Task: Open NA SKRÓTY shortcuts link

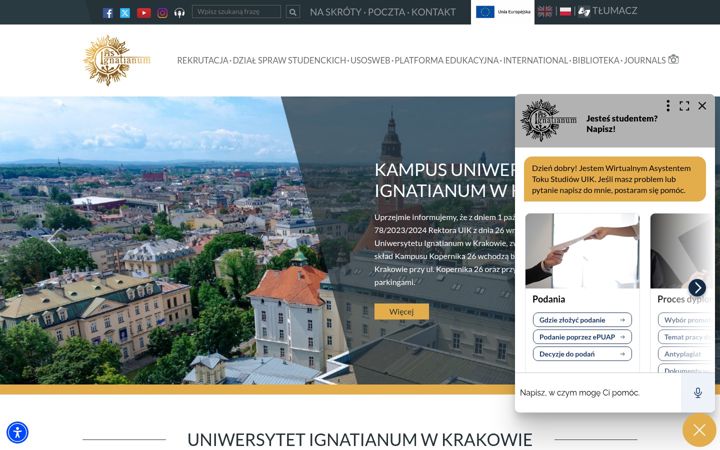Action: [x=336, y=12]
